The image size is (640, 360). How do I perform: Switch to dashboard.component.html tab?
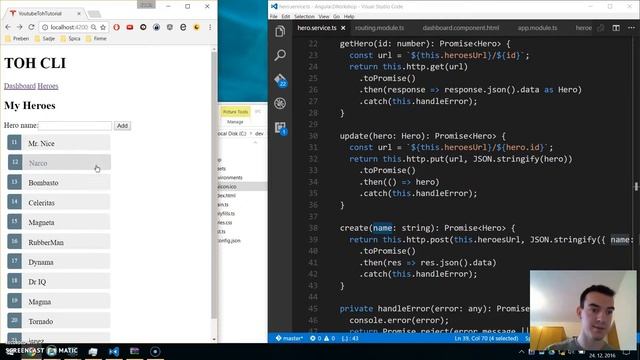click(460, 28)
